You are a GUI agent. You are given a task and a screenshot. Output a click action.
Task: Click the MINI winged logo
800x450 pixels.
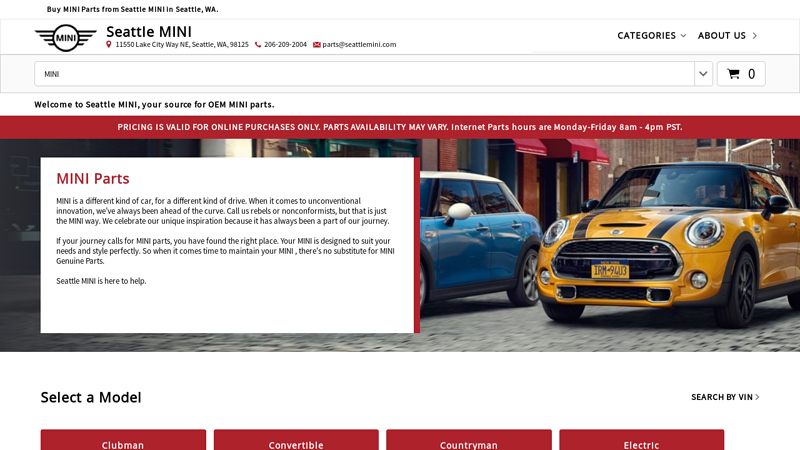pos(66,38)
